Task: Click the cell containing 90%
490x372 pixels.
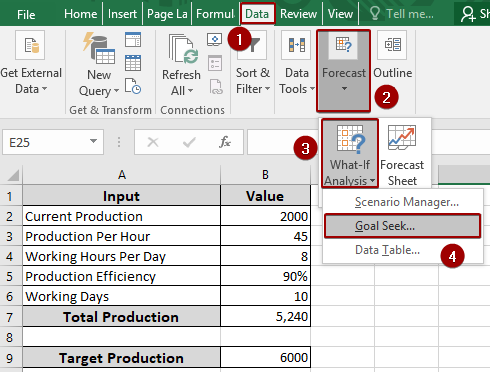Action: (x=265, y=276)
